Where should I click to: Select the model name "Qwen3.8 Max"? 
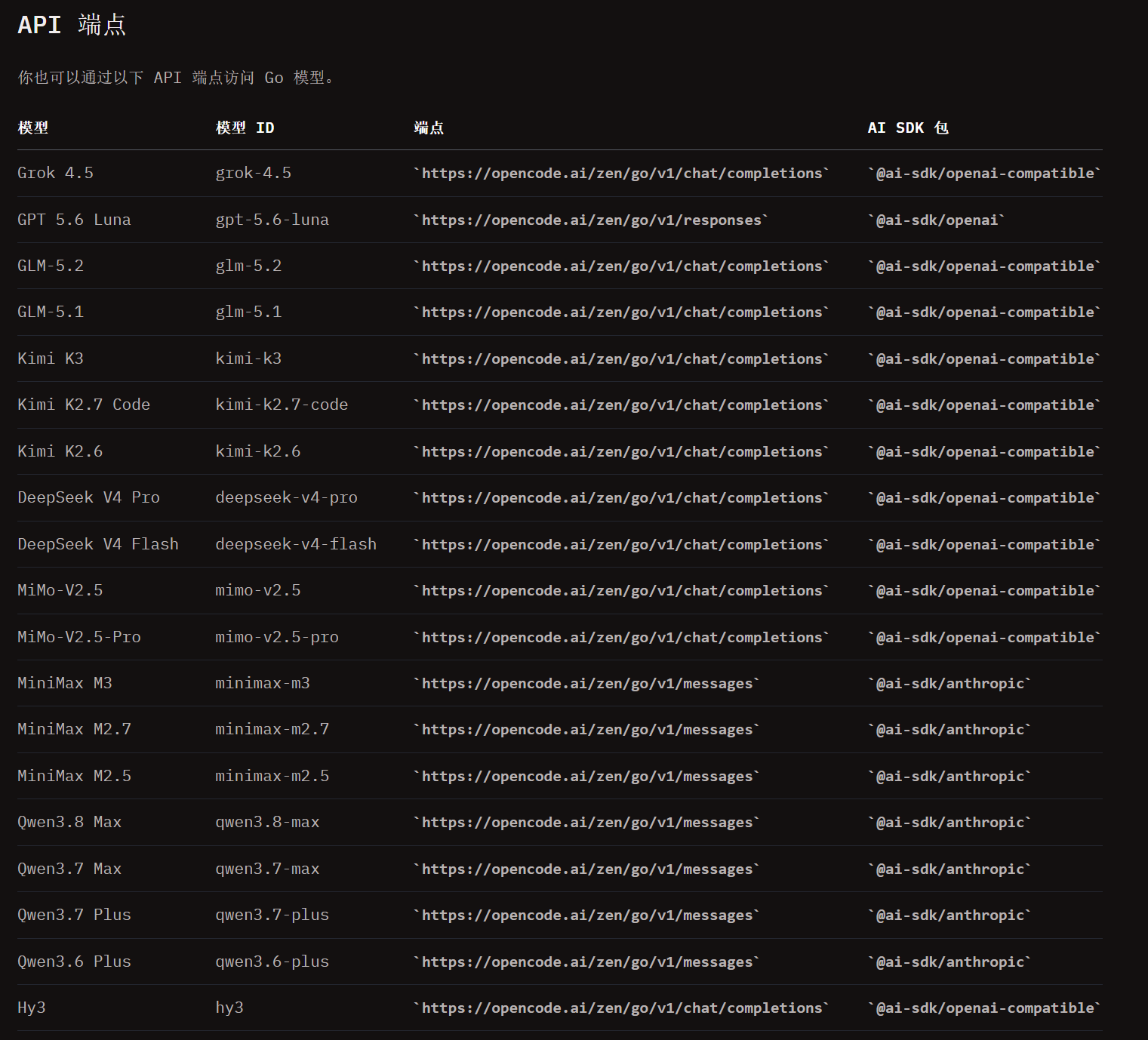click(69, 822)
